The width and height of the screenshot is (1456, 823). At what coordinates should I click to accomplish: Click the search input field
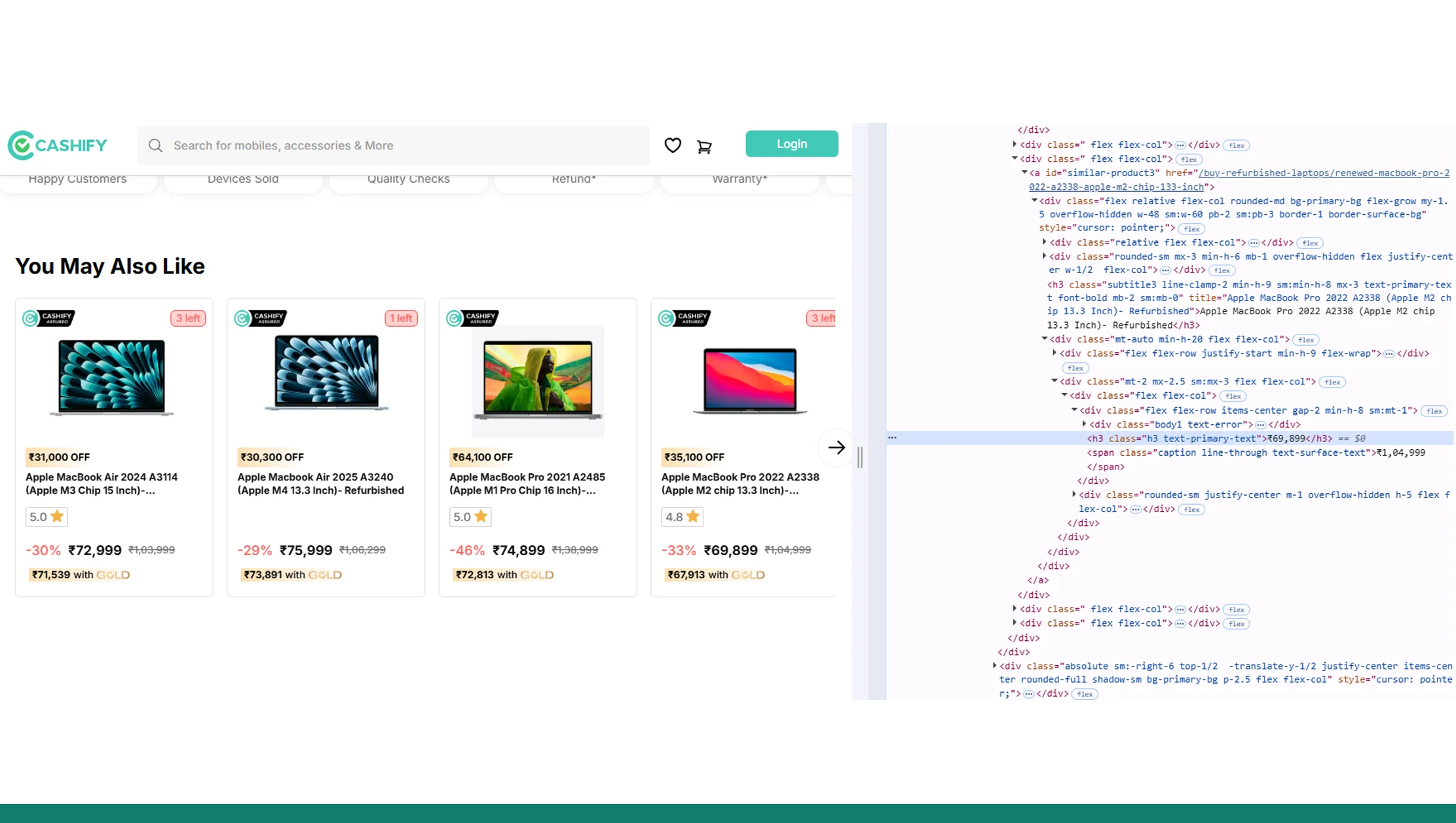393,145
